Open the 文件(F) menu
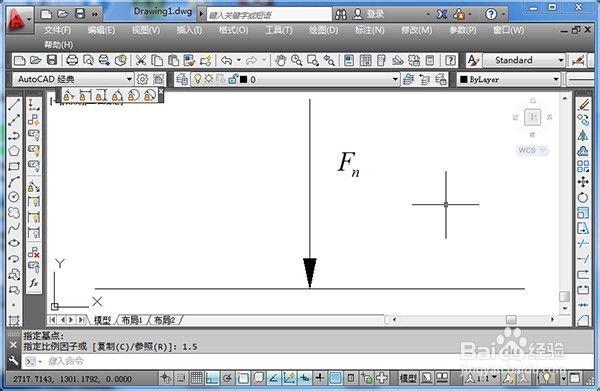This screenshot has width=600, height=391. [57, 30]
